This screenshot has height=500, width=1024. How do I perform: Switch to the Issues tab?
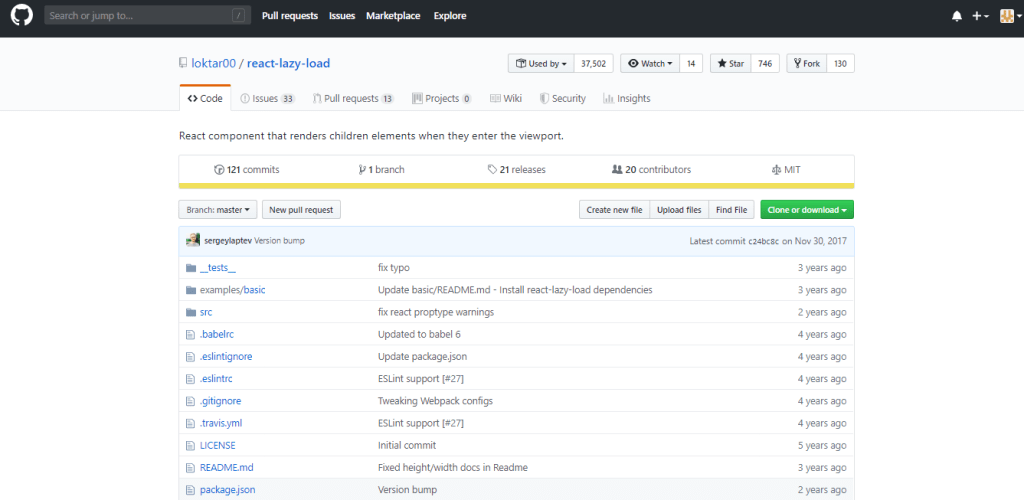coord(268,99)
